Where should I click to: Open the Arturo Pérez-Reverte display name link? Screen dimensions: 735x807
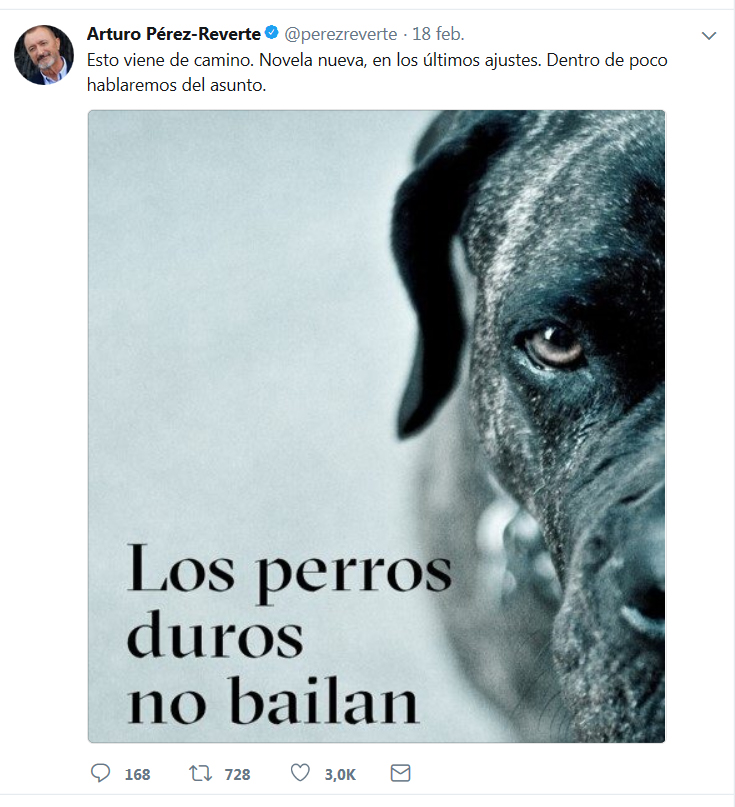[173, 34]
